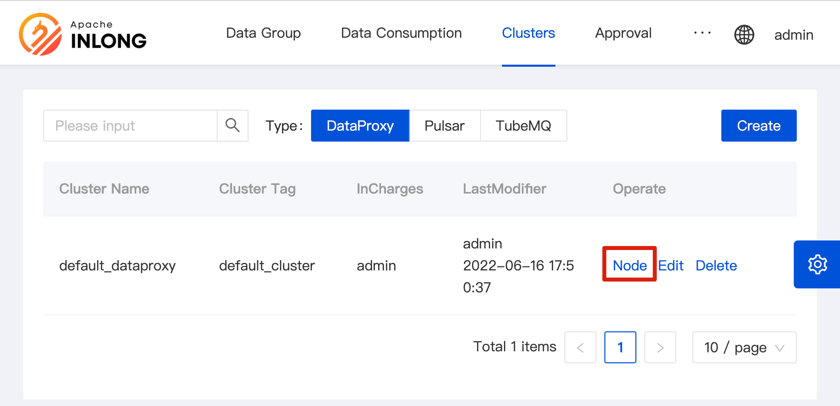Expand the more menu ellipsis
The height and width of the screenshot is (406, 840).
pyautogui.click(x=702, y=33)
